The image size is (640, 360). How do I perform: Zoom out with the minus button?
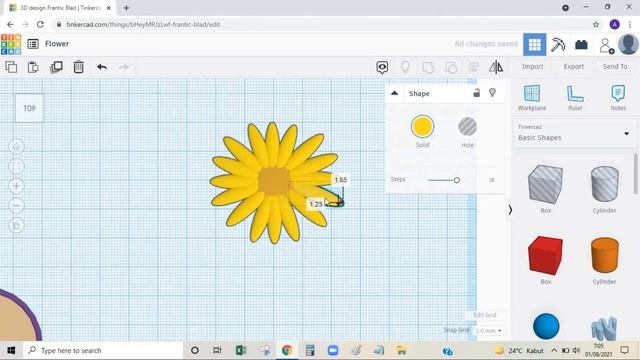point(16,206)
